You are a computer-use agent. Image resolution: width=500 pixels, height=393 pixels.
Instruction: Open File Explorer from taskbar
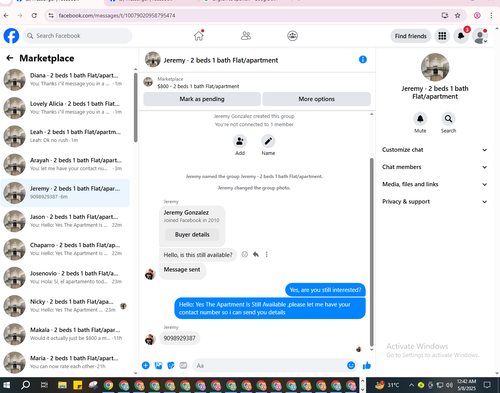click(x=62, y=385)
